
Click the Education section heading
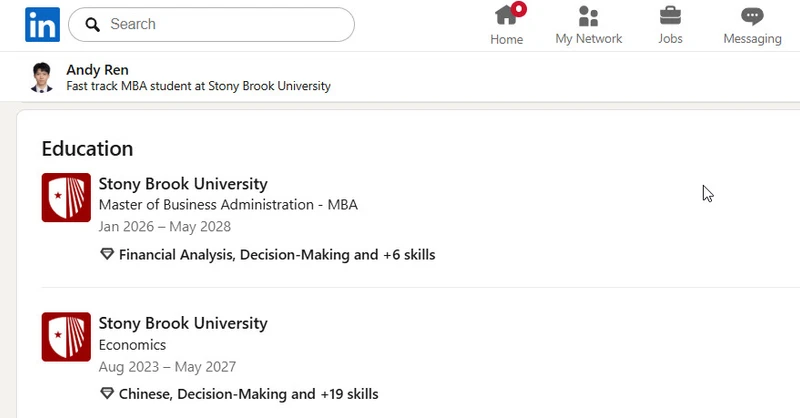(87, 149)
